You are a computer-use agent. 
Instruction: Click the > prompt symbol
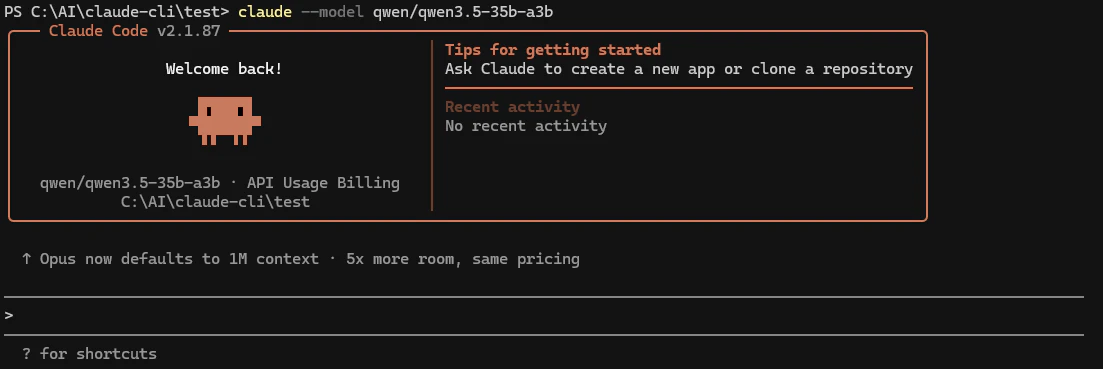pos(8,315)
